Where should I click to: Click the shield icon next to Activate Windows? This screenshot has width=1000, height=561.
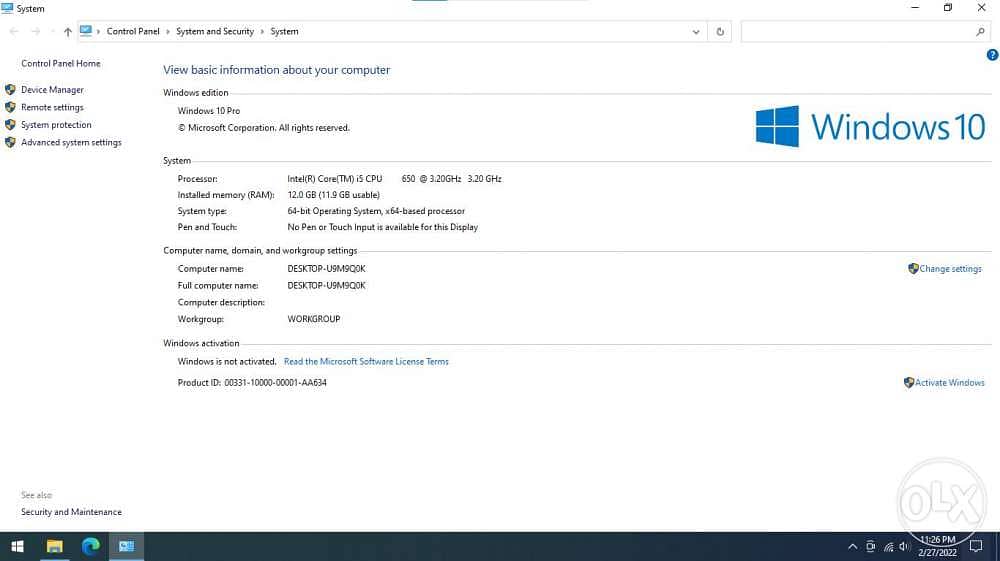[909, 382]
